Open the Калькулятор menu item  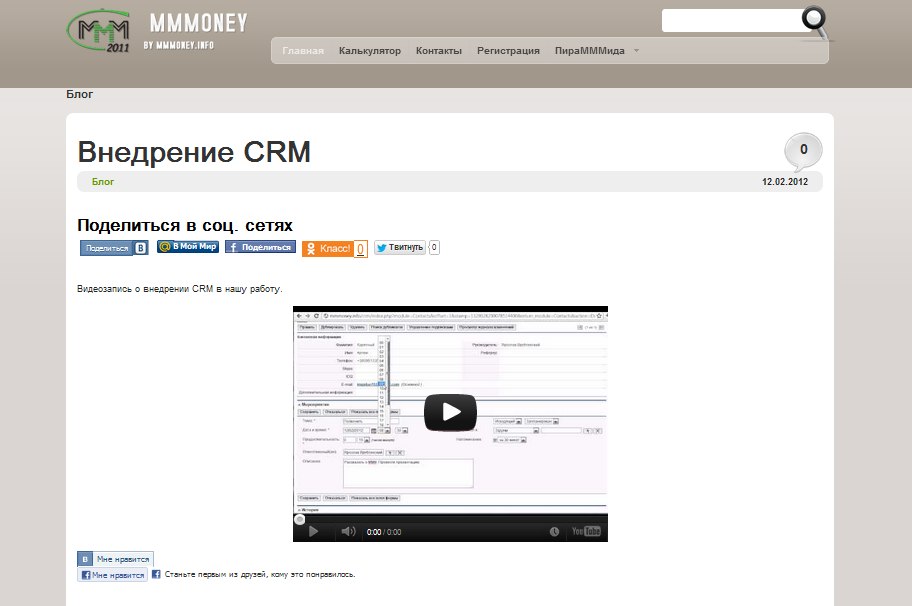click(370, 51)
